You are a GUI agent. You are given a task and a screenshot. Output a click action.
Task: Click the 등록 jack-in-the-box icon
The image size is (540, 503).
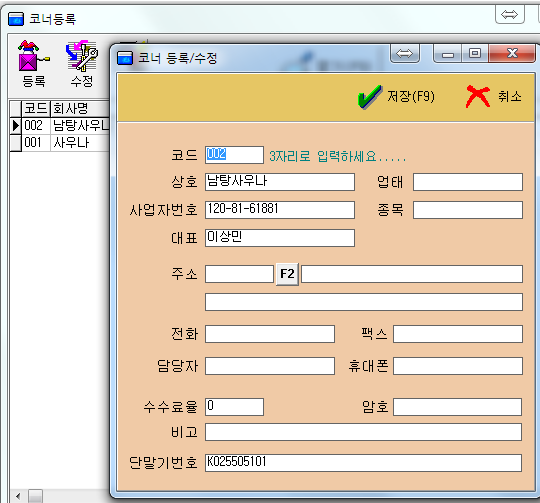[33, 56]
